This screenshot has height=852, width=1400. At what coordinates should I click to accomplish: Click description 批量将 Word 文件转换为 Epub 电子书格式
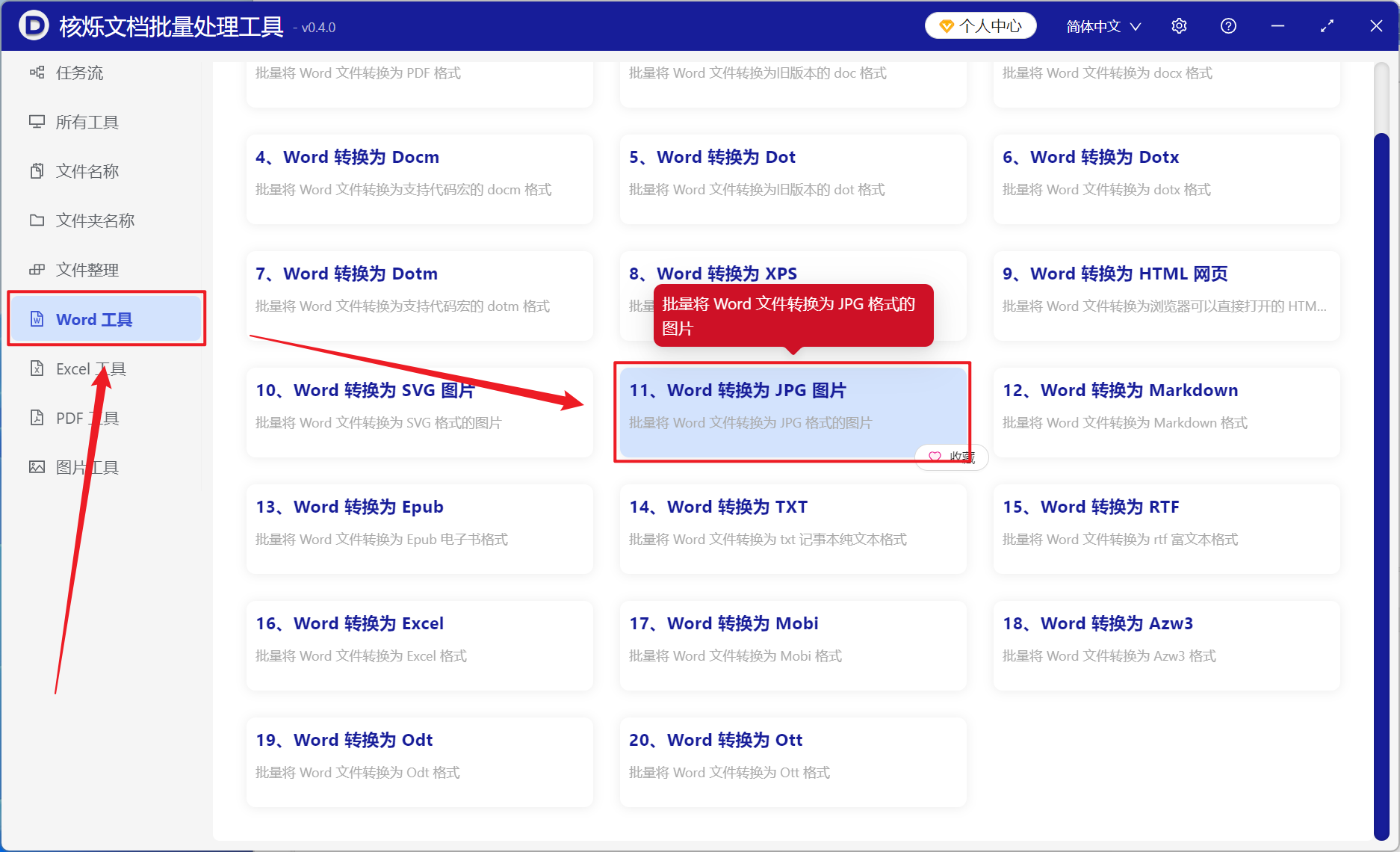pyautogui.click(x=382, y=540)
